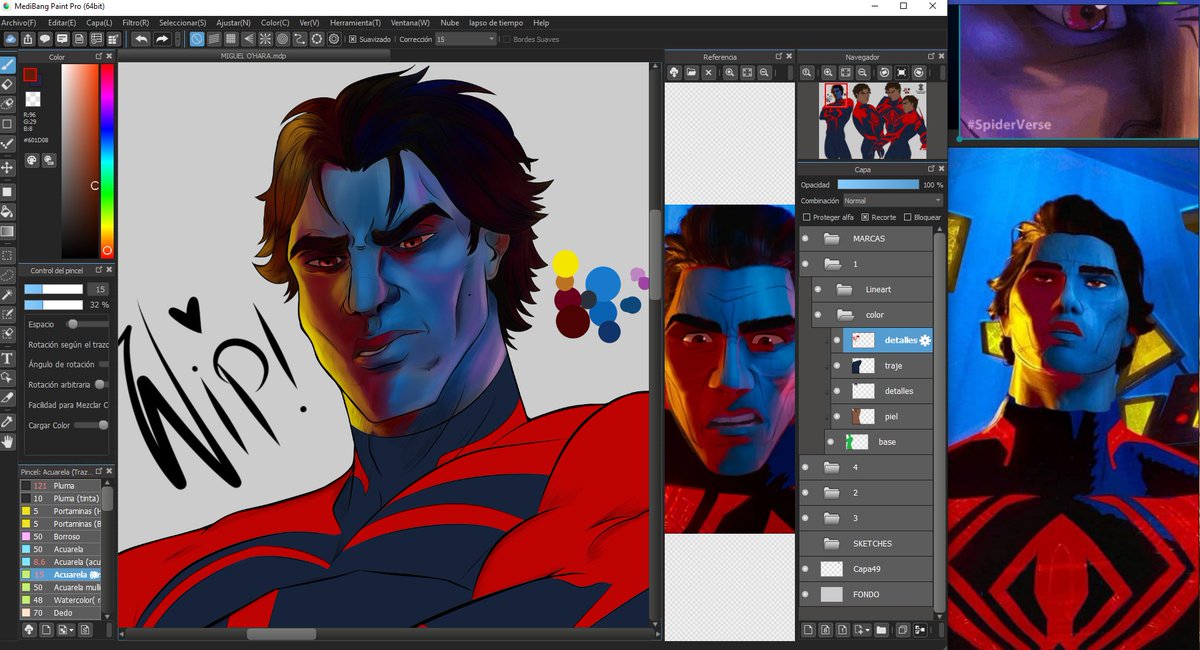
Task: Open the Capa(L) menu
Action: click(99, 22)
